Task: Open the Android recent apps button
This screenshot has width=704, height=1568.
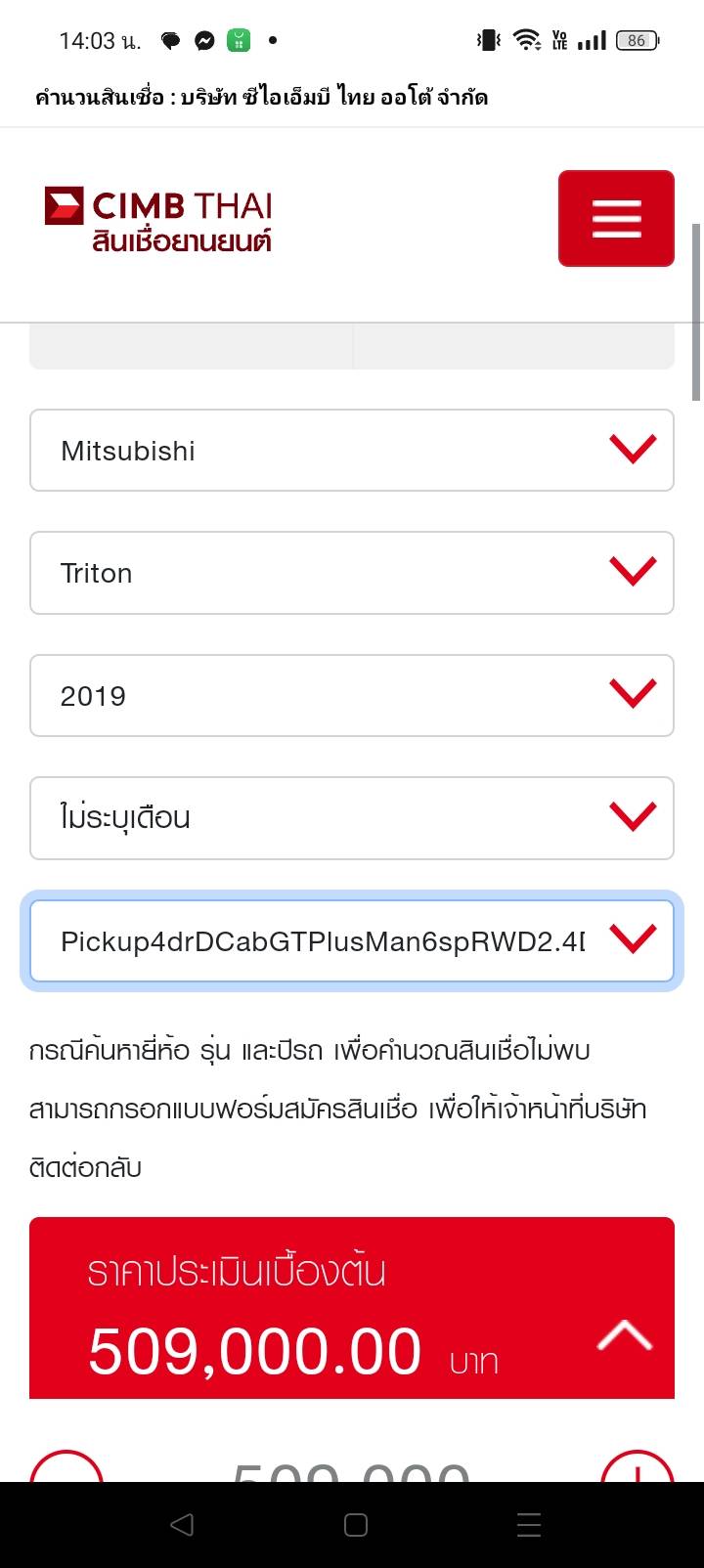Action: tap(529, 1524)
